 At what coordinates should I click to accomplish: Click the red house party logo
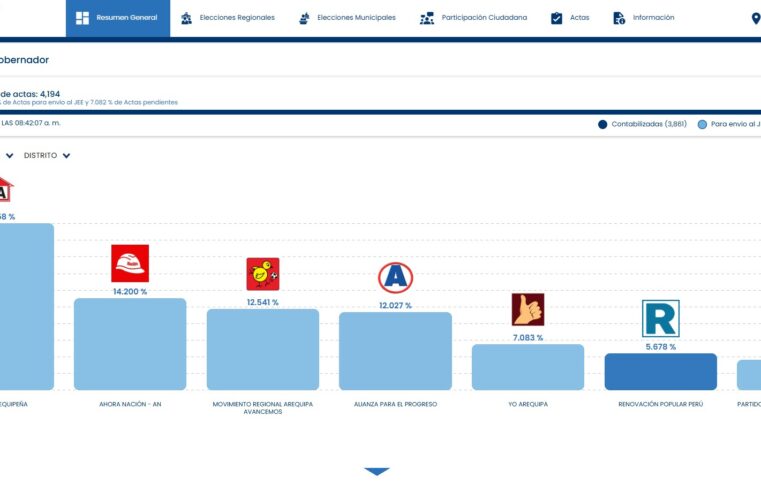tap(6, 190)
